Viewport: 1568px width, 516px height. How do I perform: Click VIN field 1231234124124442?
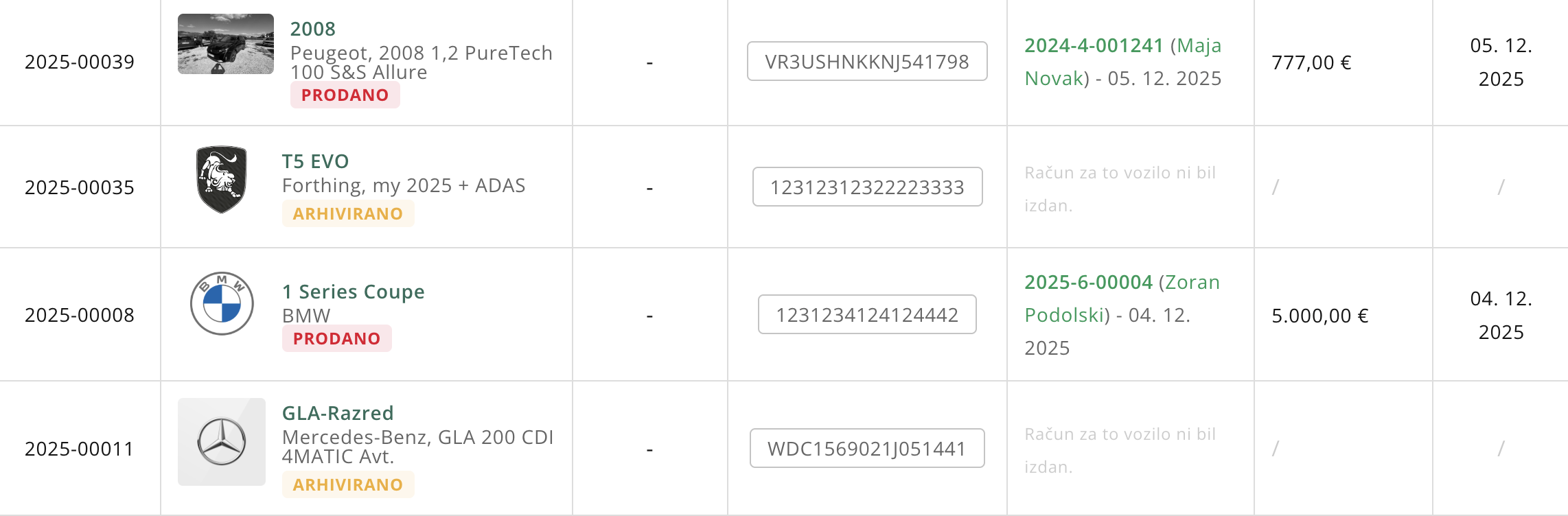(x=866, y=315)
